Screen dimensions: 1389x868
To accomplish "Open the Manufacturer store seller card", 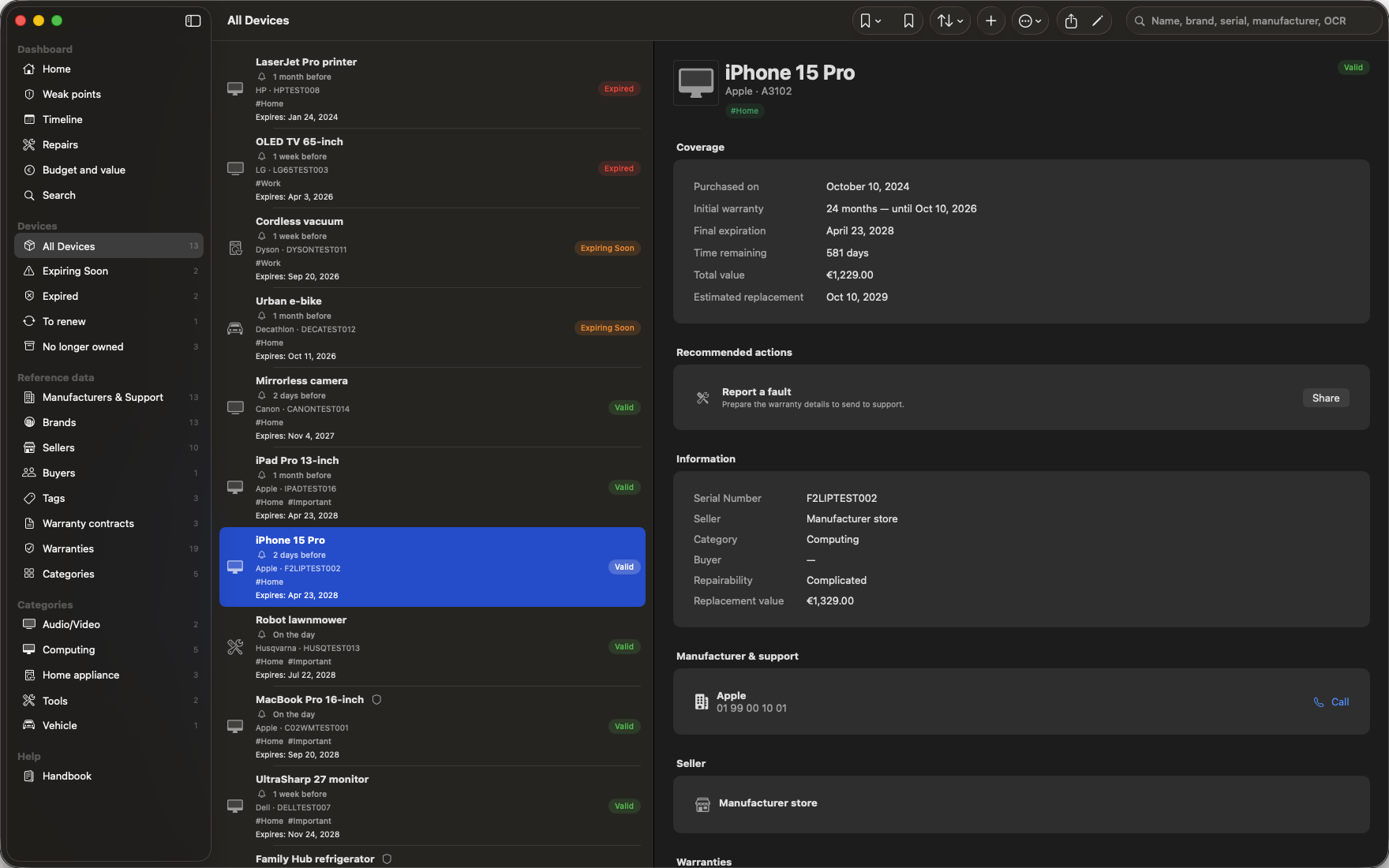I will click(x=1021, y=804).
